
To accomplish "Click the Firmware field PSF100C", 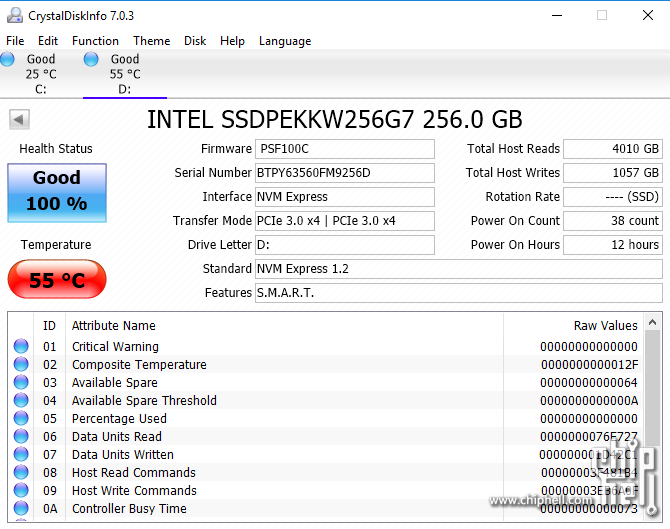I will pos(345,149).
